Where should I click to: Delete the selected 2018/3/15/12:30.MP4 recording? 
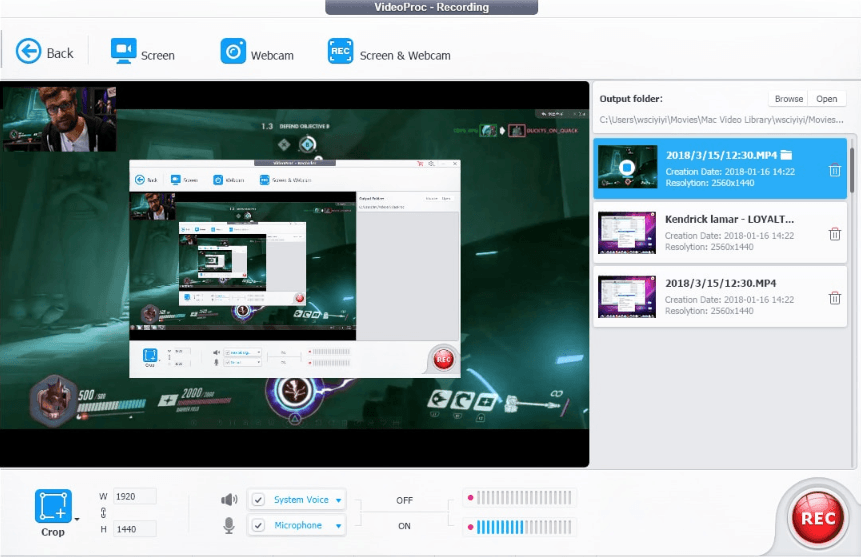[834, 170]
